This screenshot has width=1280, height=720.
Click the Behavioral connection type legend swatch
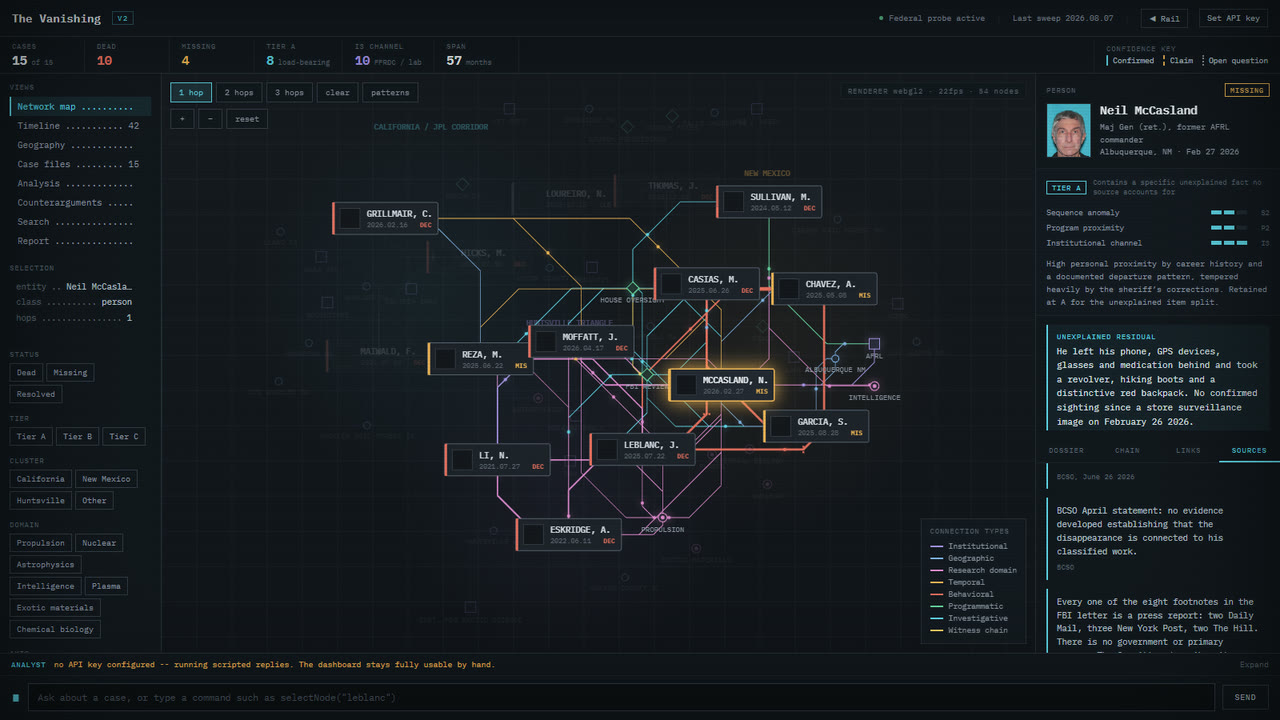tap(937, 594)
